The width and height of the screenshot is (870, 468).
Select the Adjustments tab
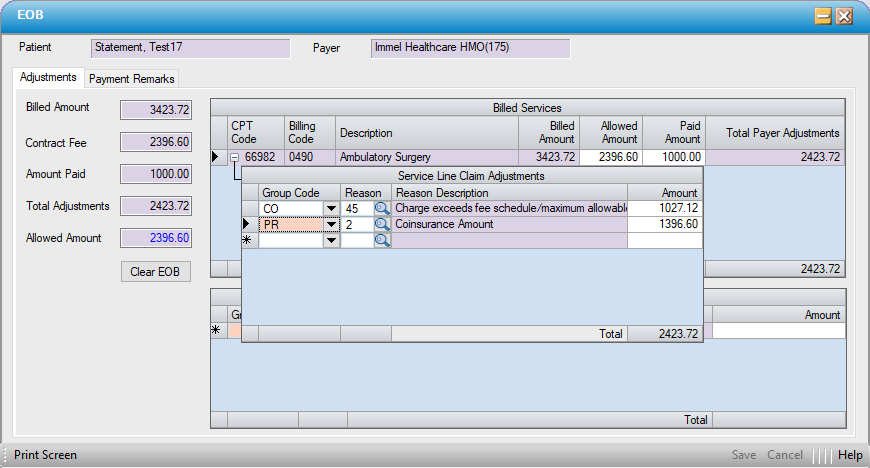pos(48,78)
